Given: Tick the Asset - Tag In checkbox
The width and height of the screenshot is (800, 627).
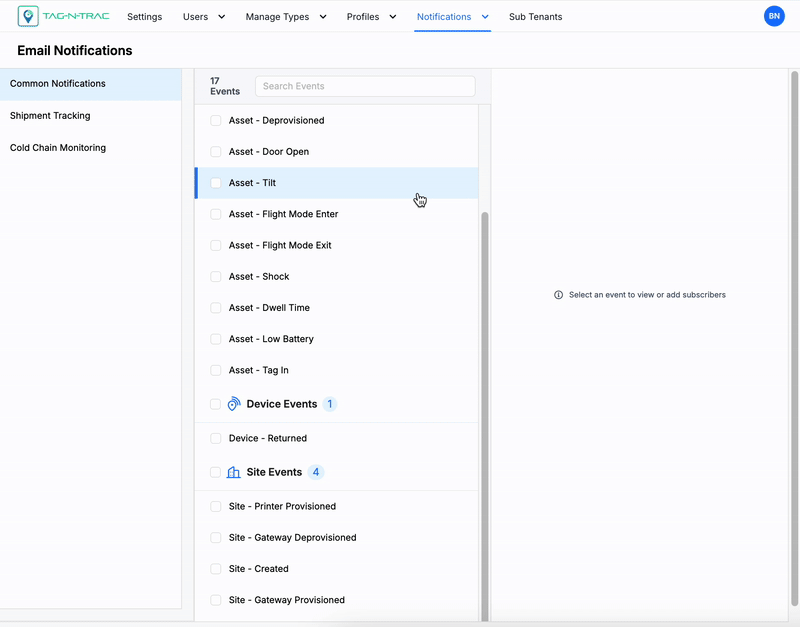Looking at the screenshot, I should coord(216,370).
